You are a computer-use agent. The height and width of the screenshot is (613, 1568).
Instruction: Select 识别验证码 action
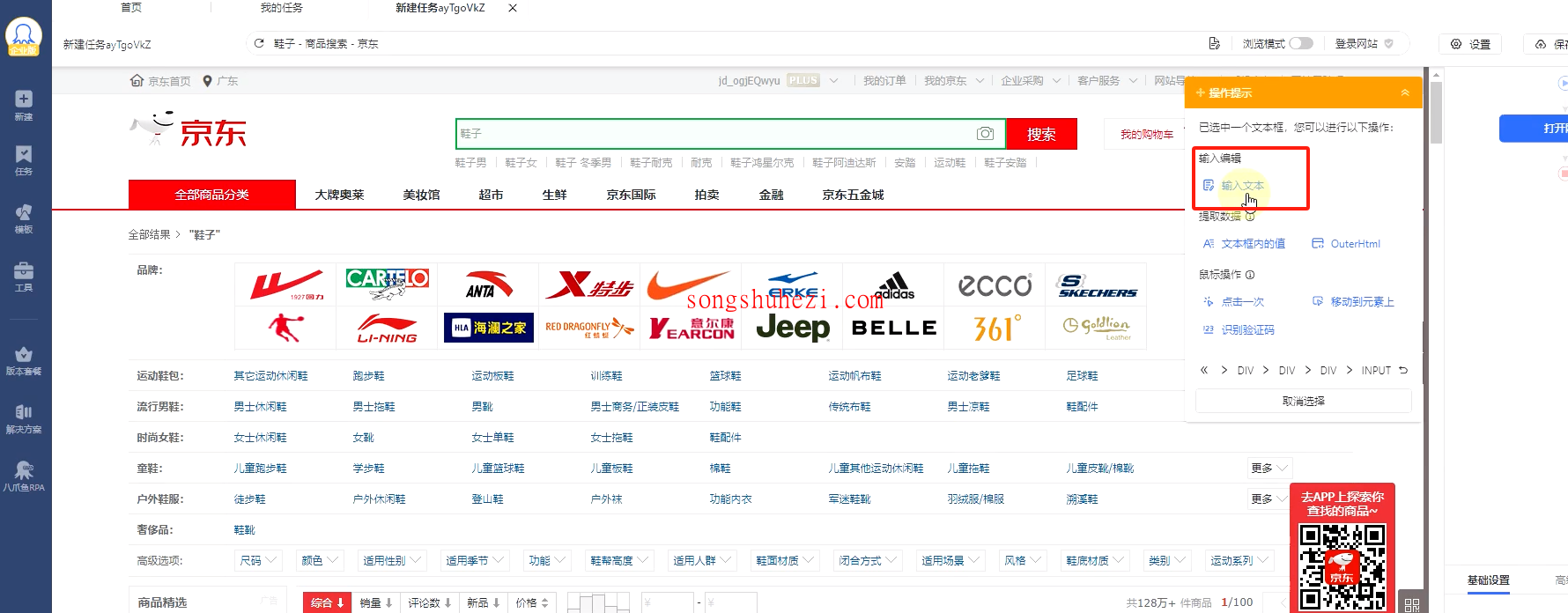[x=1239, y=330]
